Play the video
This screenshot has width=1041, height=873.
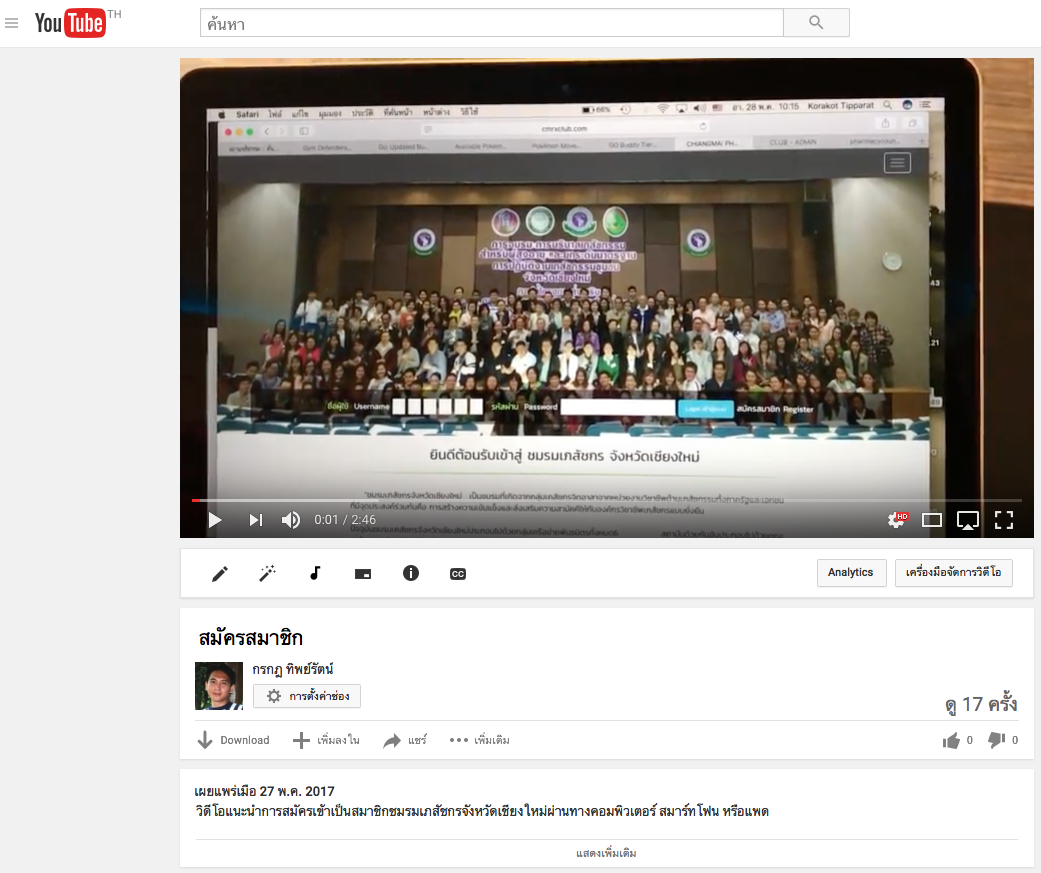(x=215, y=520)
